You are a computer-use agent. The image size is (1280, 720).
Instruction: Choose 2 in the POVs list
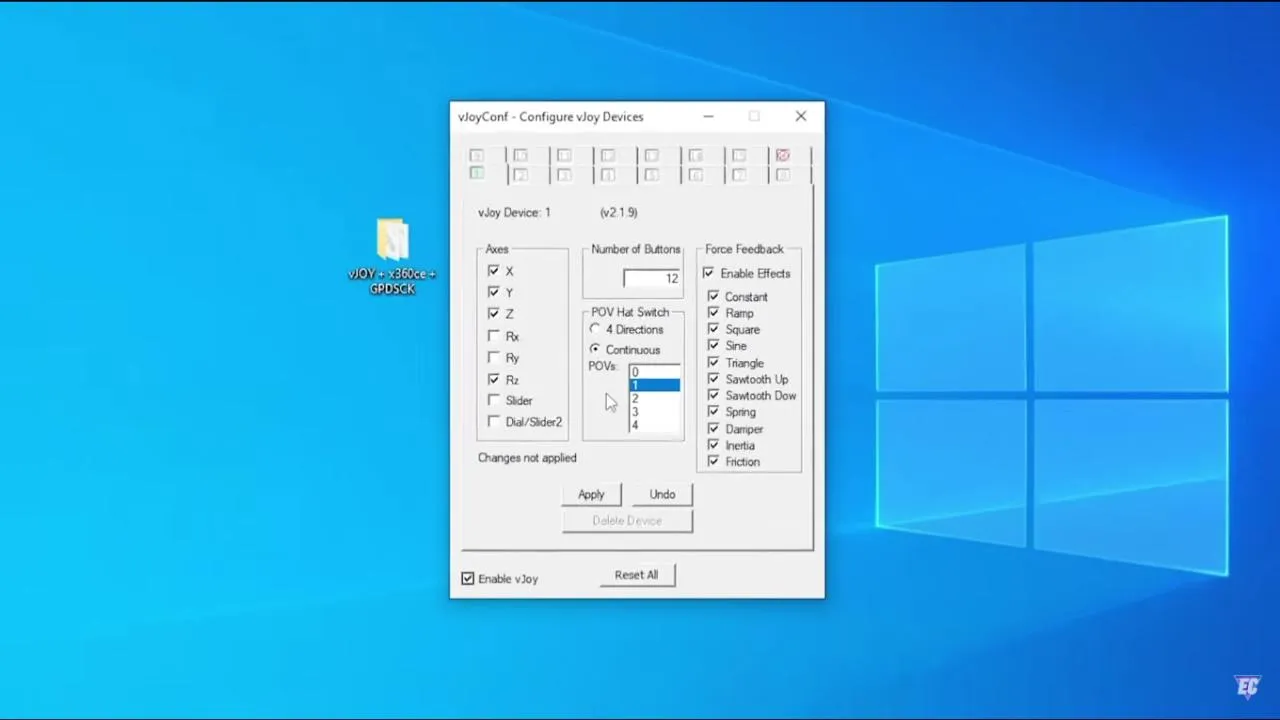(655, 398)
